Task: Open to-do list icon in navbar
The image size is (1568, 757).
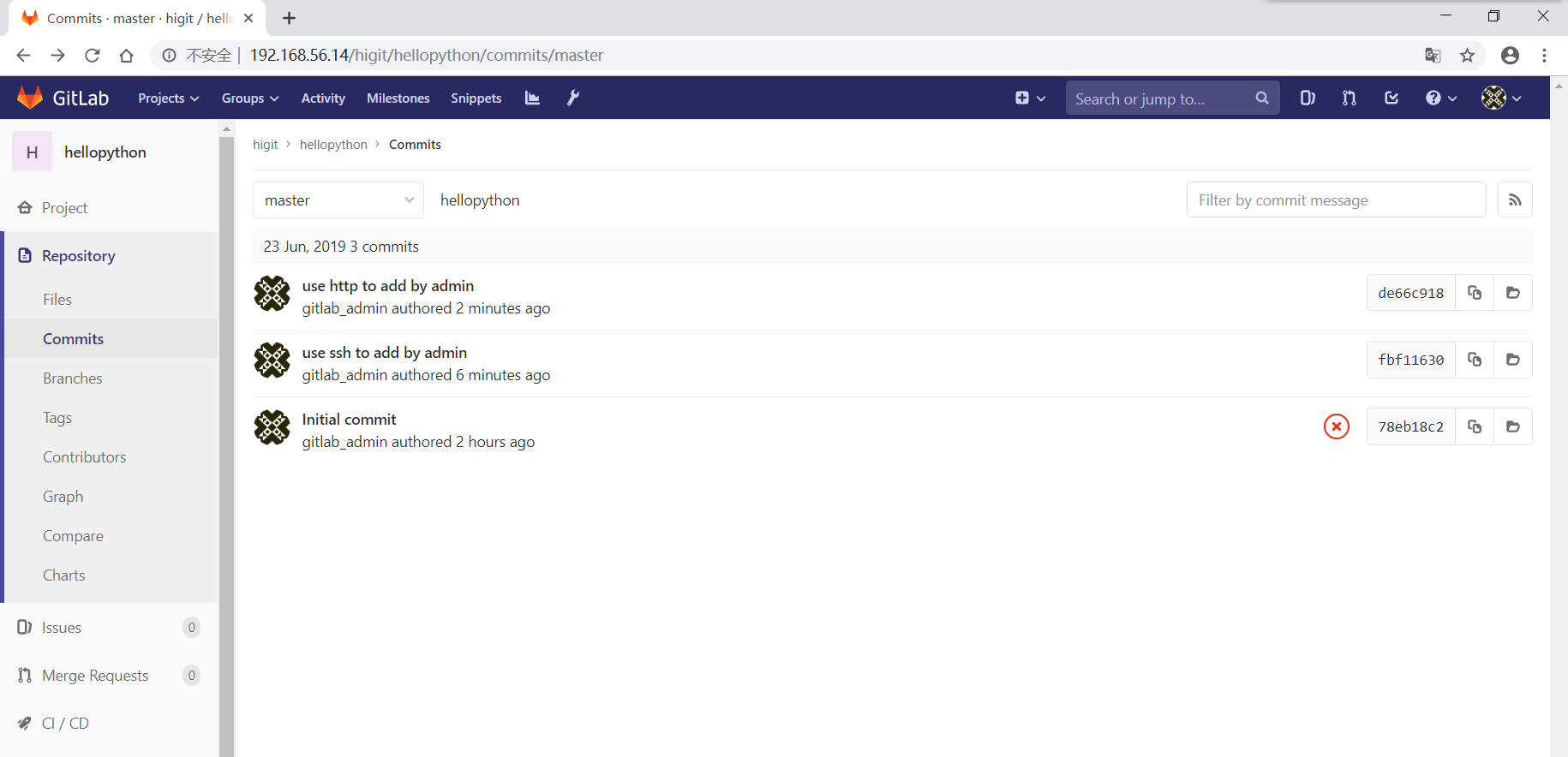Action: point(1391,98)
